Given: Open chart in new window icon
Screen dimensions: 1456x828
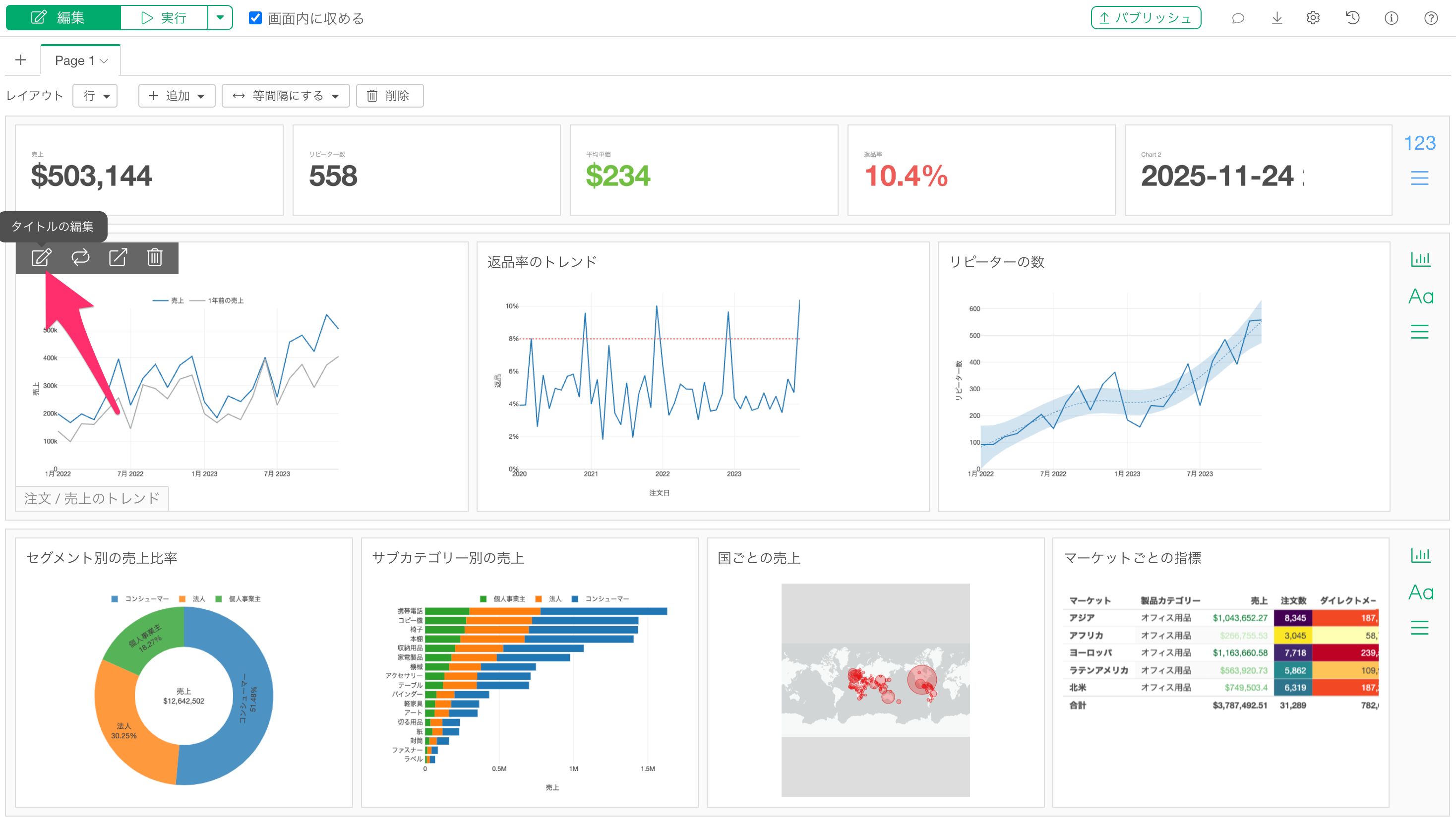Looking at the screenshot, I should click(118, 258).
